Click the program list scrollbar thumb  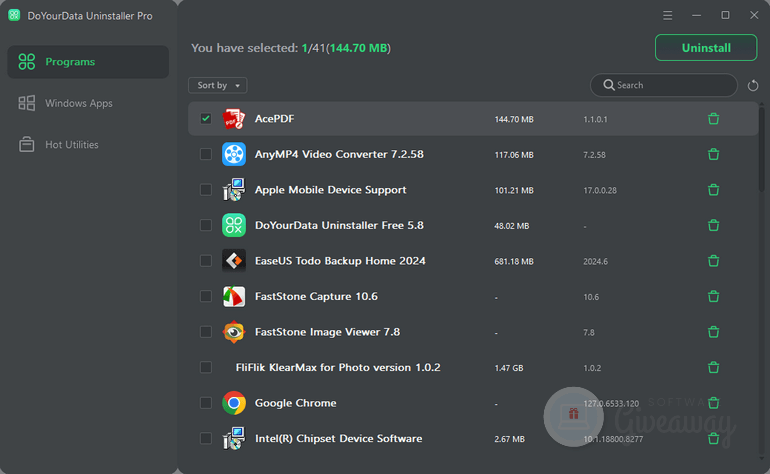(761, 149)
